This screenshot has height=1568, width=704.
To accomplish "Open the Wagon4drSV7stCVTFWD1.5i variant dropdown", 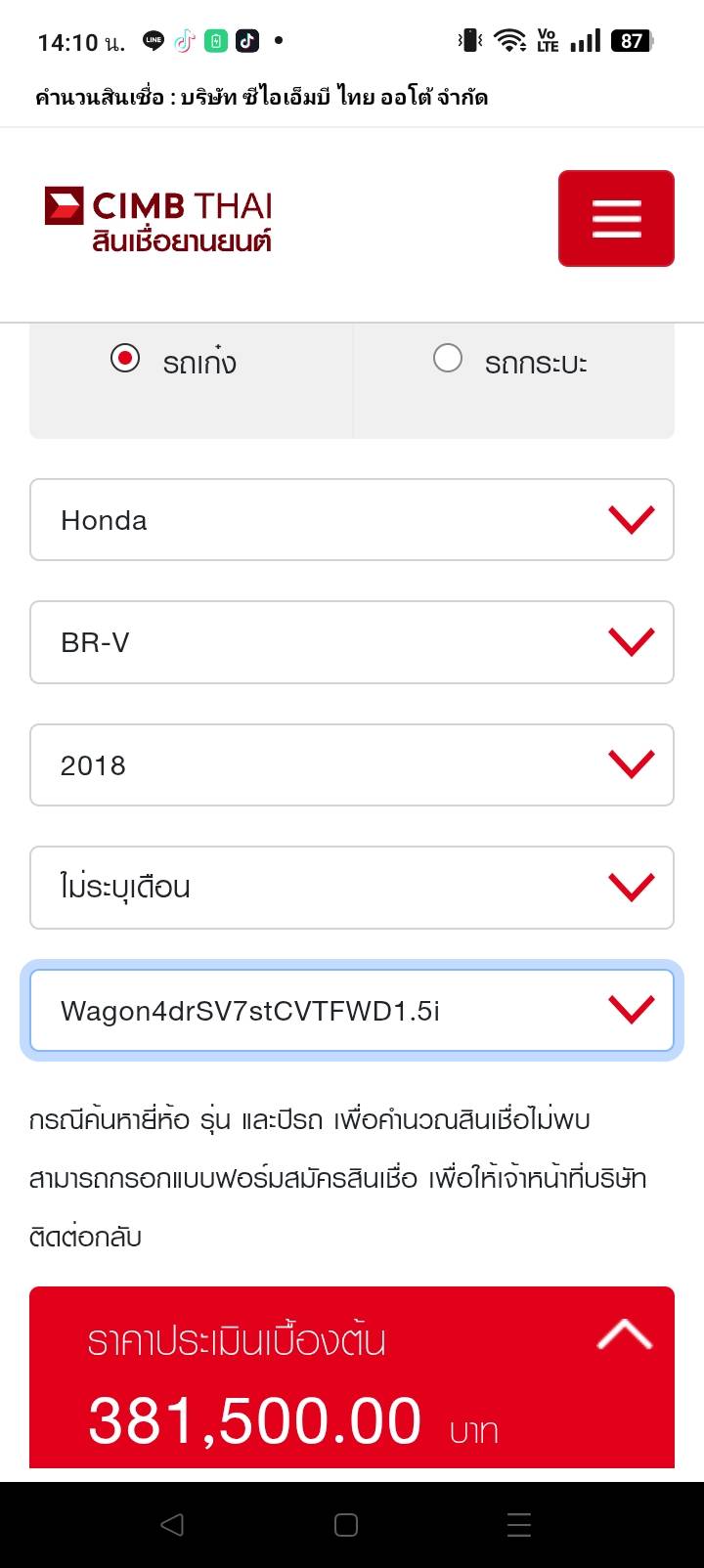I will tap(352, 1011).
